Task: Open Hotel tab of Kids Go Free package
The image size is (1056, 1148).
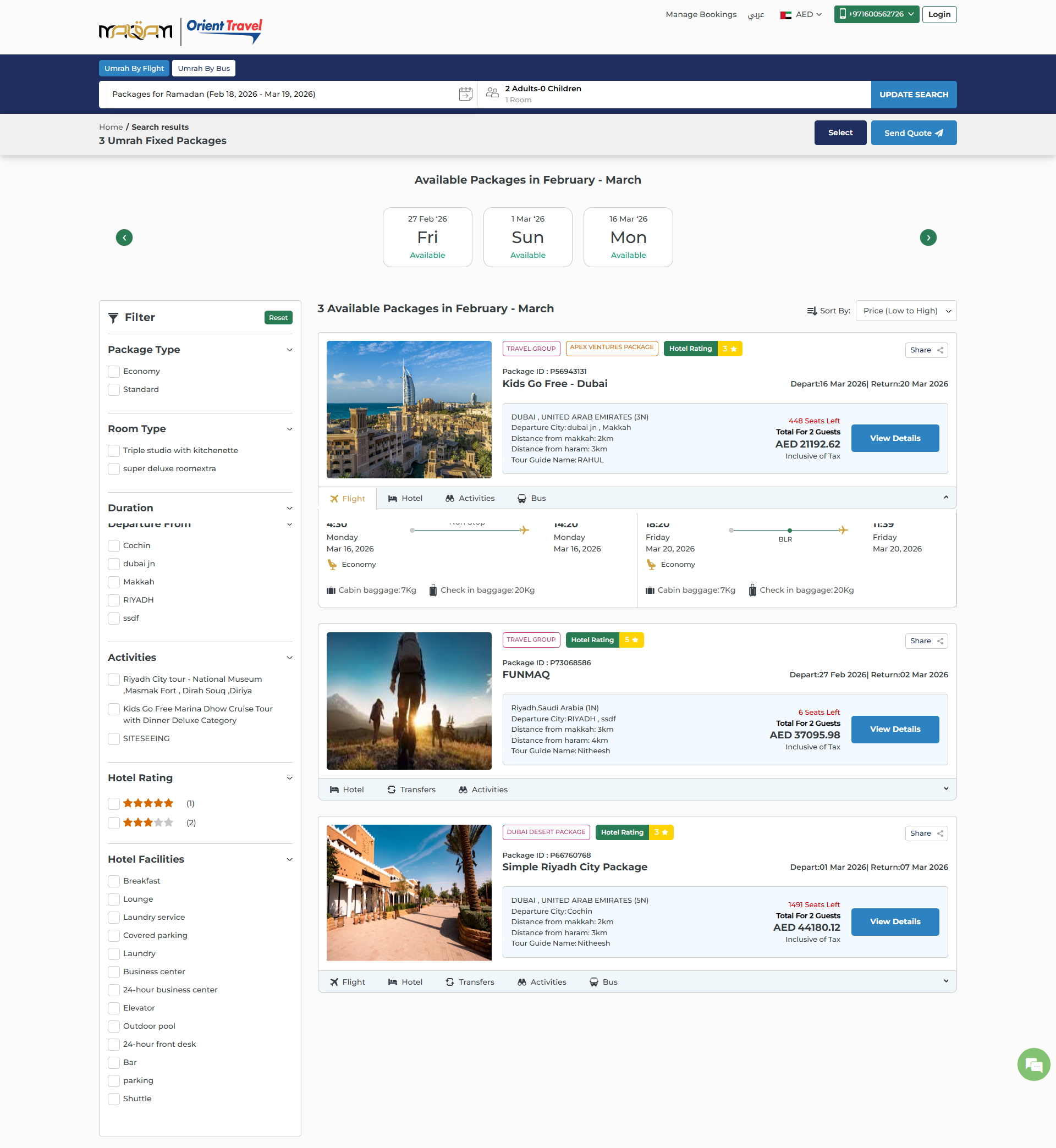Action: coord(405,499)
